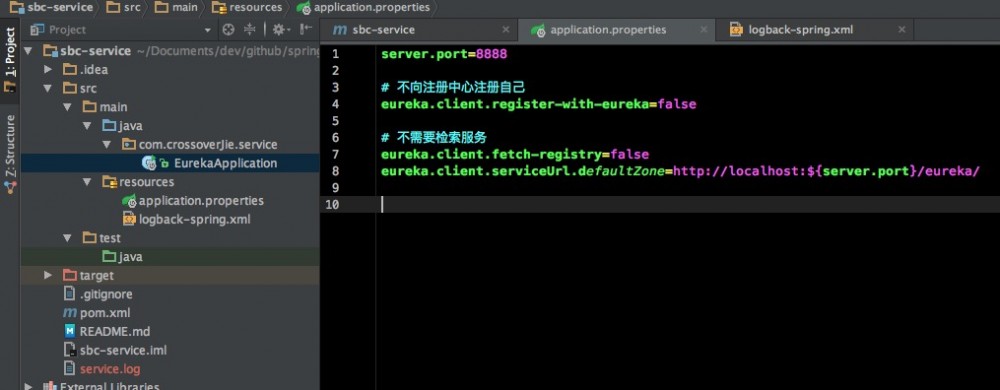Click the scroll from source crosshair icon
Viewport: 1000px width, 390px height.
228,29
